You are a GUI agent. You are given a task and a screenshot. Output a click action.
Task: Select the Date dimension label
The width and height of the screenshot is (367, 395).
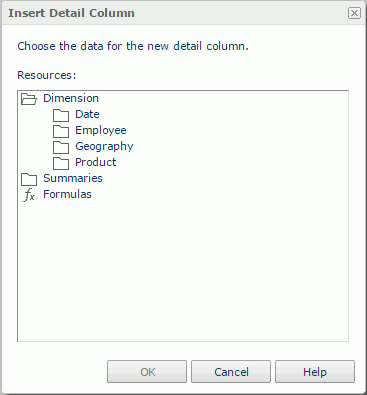click(x=87, y=114)
